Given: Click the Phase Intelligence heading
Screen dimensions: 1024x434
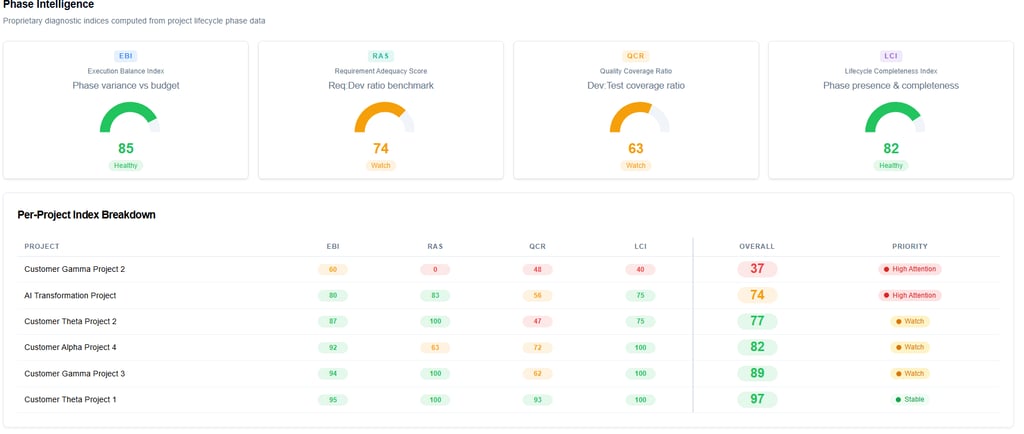Looking at the screenshot, I should pyautogui.click(x=48, y=5).
